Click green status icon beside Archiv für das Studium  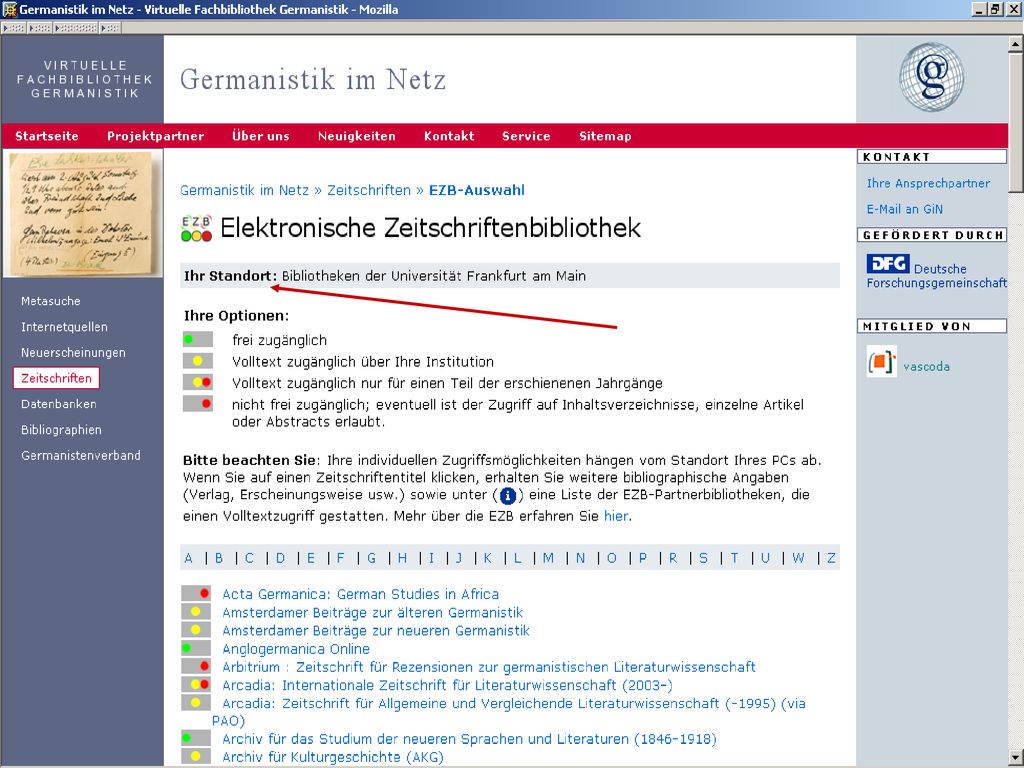tap(196, 739)
